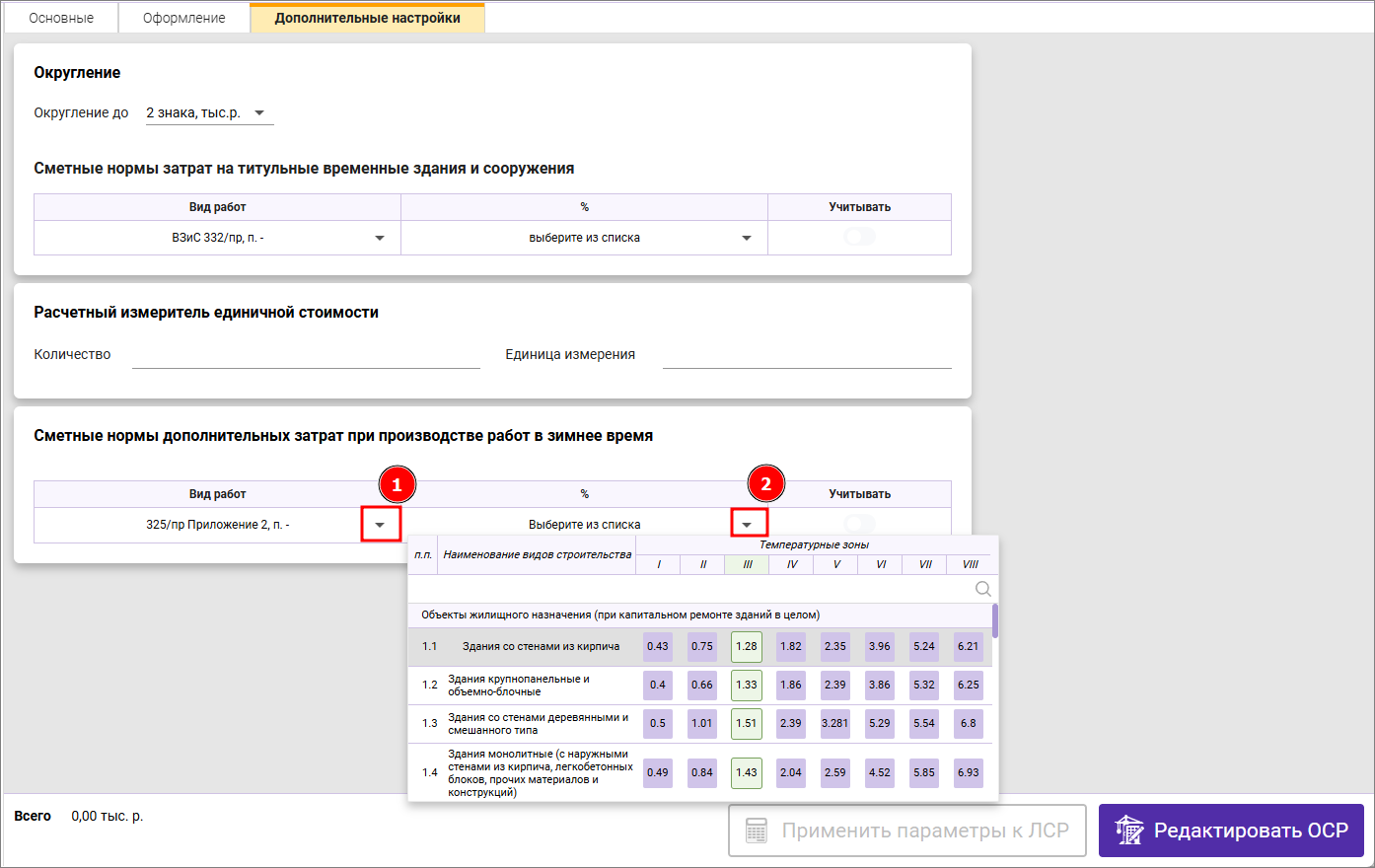Toggle Учитывать switch for winter work norms
This screenshot has height=868, width=1375.
click(859, 523)
